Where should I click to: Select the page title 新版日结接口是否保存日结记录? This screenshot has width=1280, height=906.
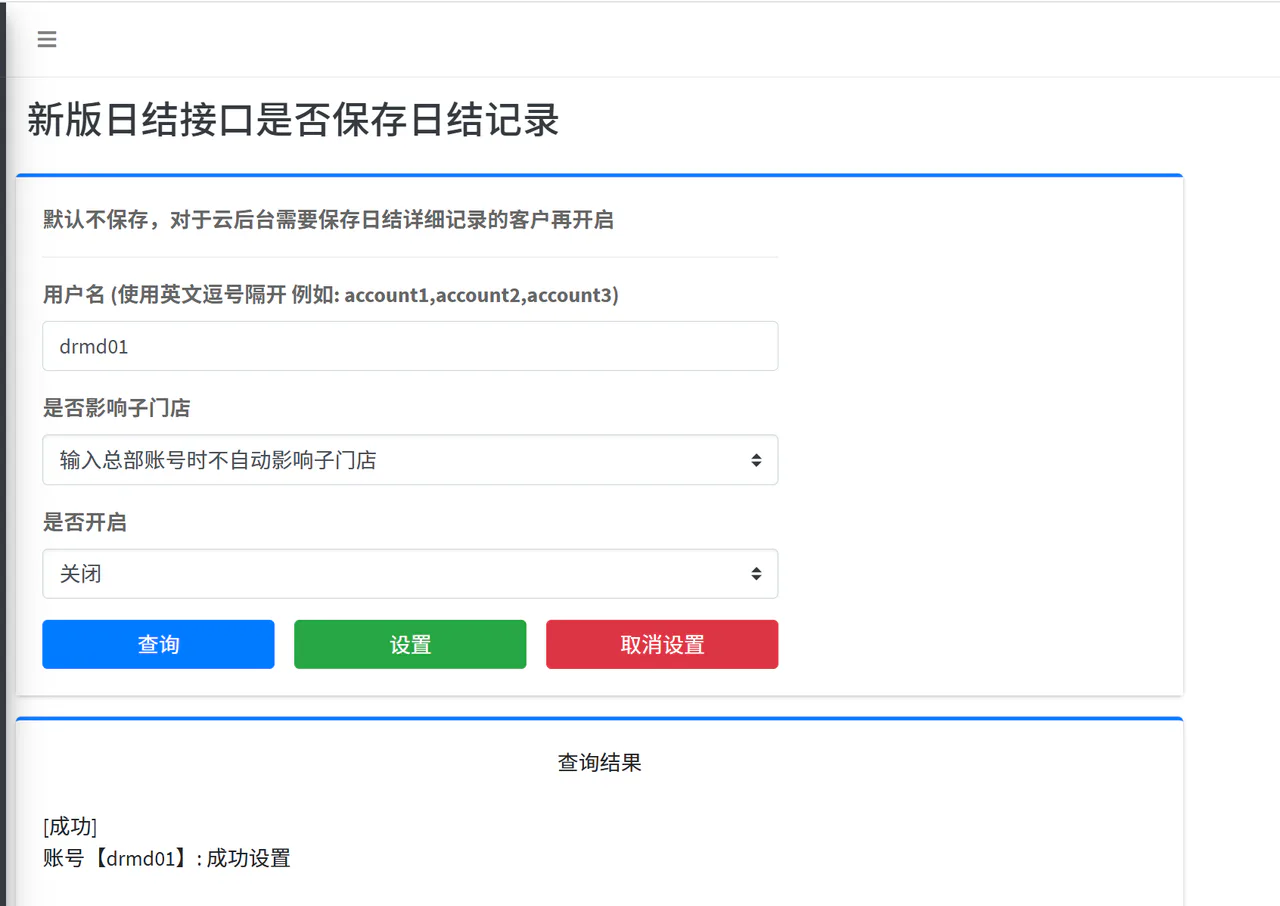pos(293,120)
